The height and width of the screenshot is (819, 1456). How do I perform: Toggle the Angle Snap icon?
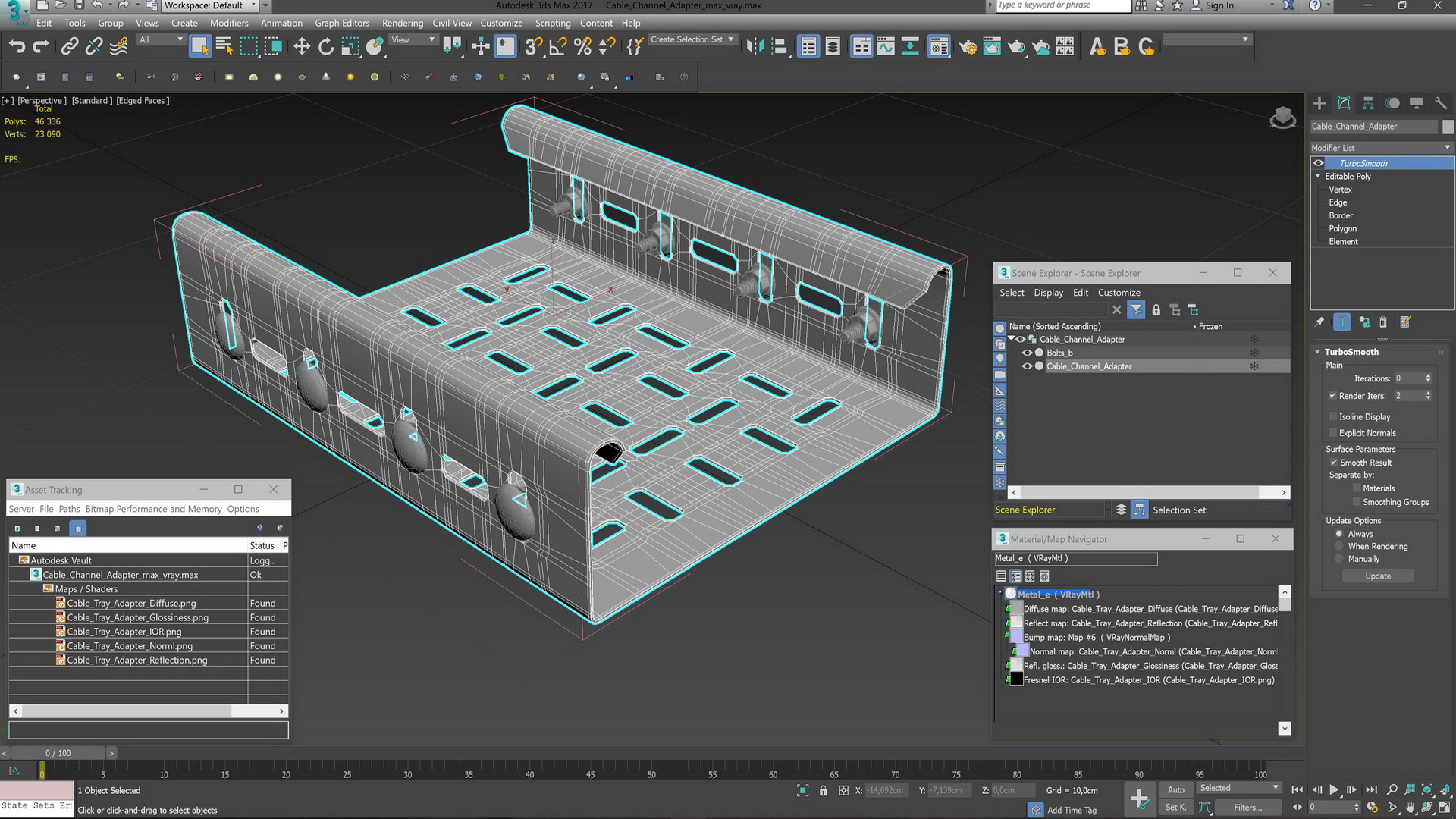pos(557,47)
